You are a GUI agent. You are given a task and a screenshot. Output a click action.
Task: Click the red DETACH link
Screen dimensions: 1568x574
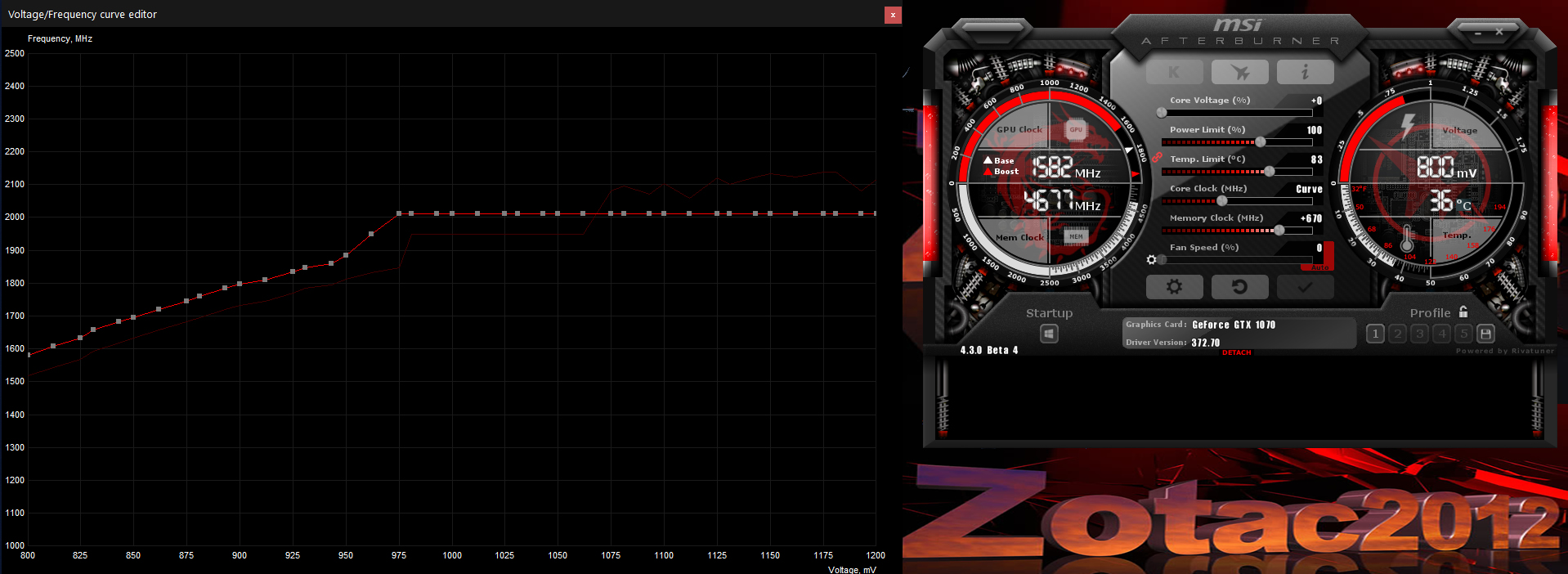coord(1236,352)
